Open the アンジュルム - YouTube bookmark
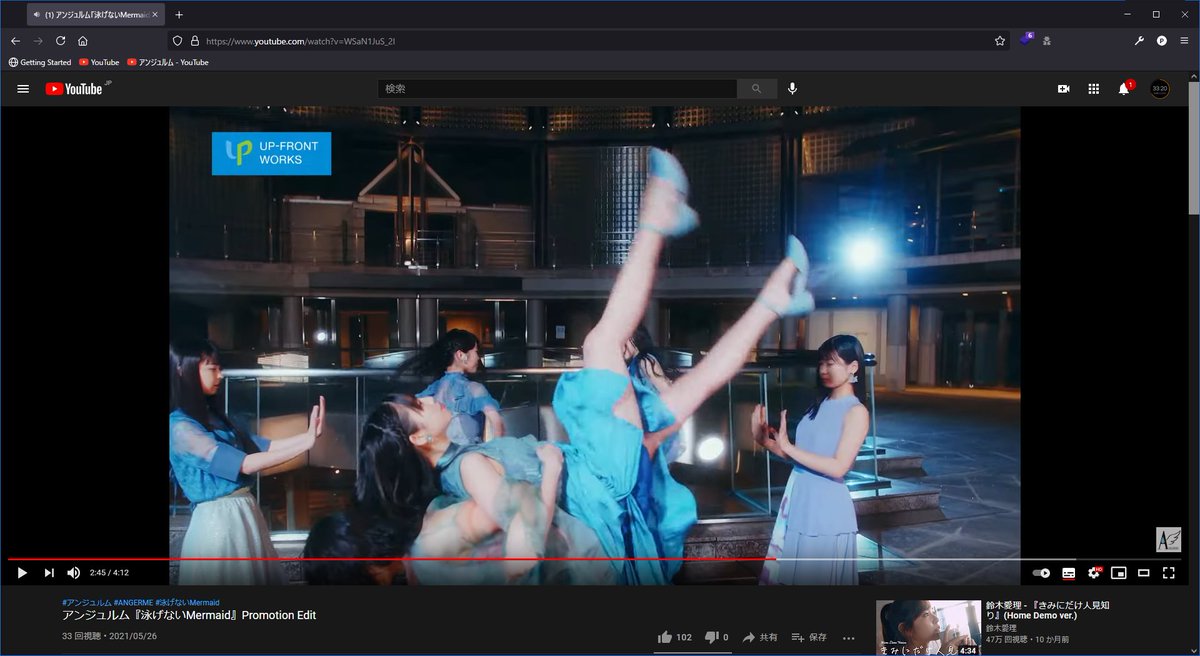The width and height of the screenshot is (1200, 656). (168, 62)
